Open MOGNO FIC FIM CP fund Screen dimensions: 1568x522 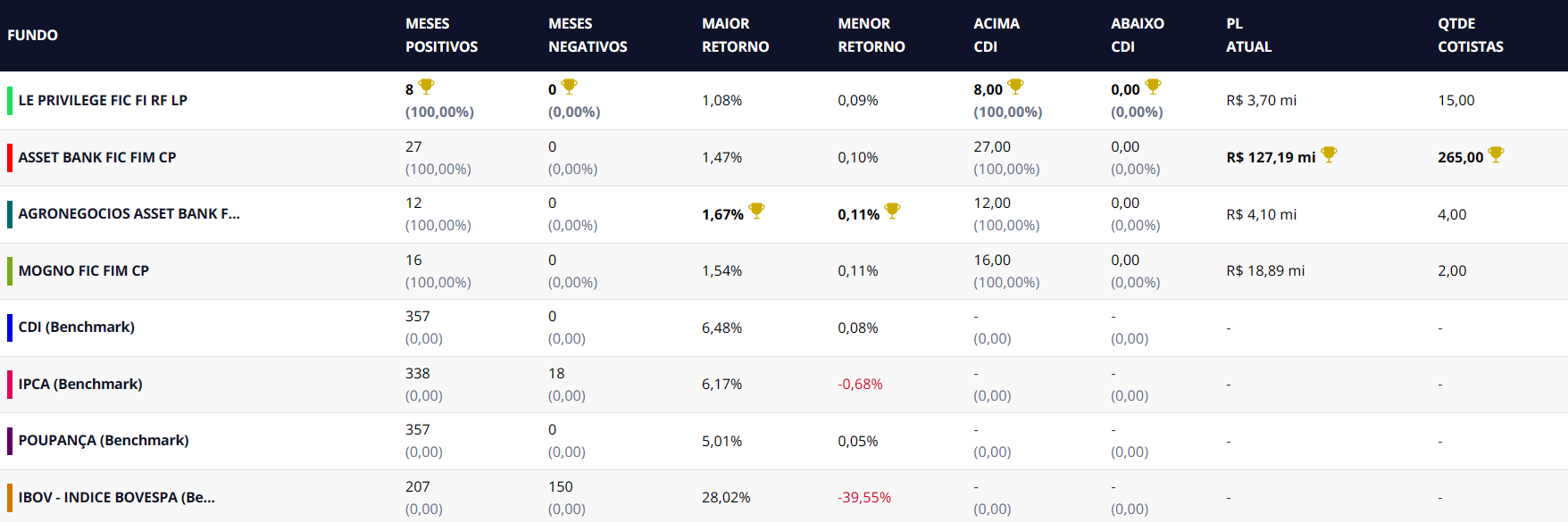84,270
